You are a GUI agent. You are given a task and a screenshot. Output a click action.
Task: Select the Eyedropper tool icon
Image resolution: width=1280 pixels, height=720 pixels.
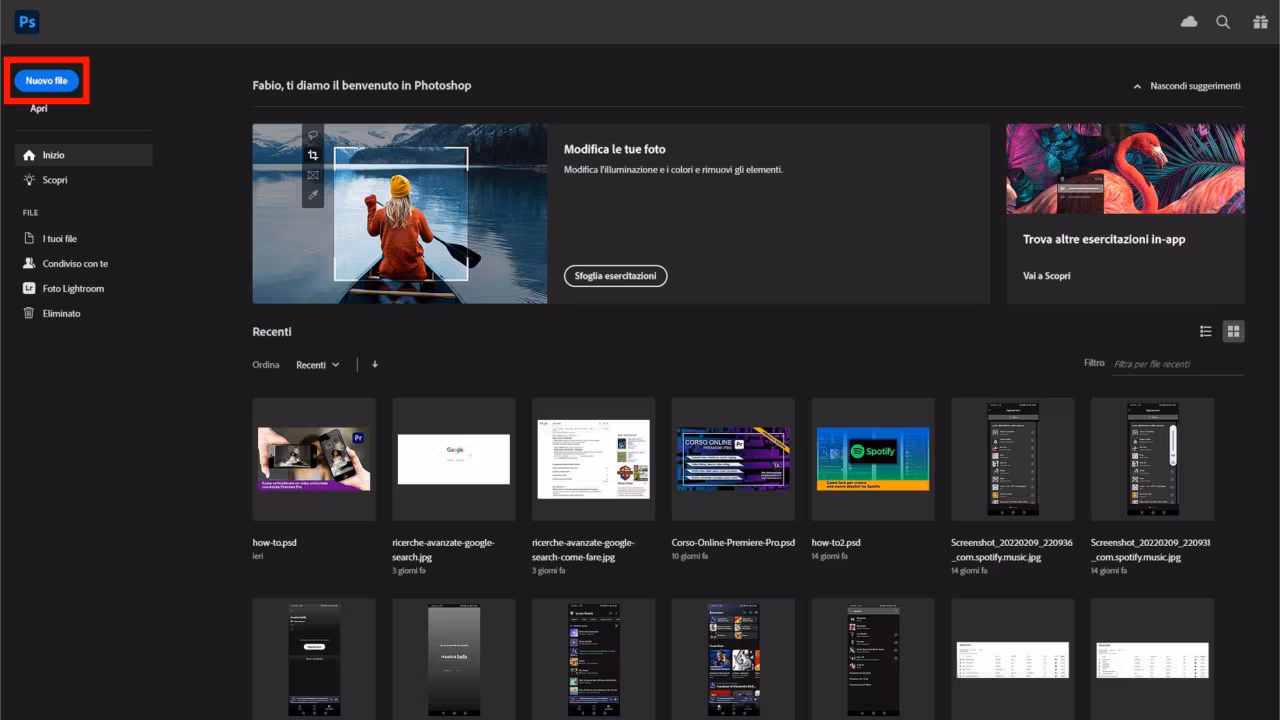[x=313, y=194]
